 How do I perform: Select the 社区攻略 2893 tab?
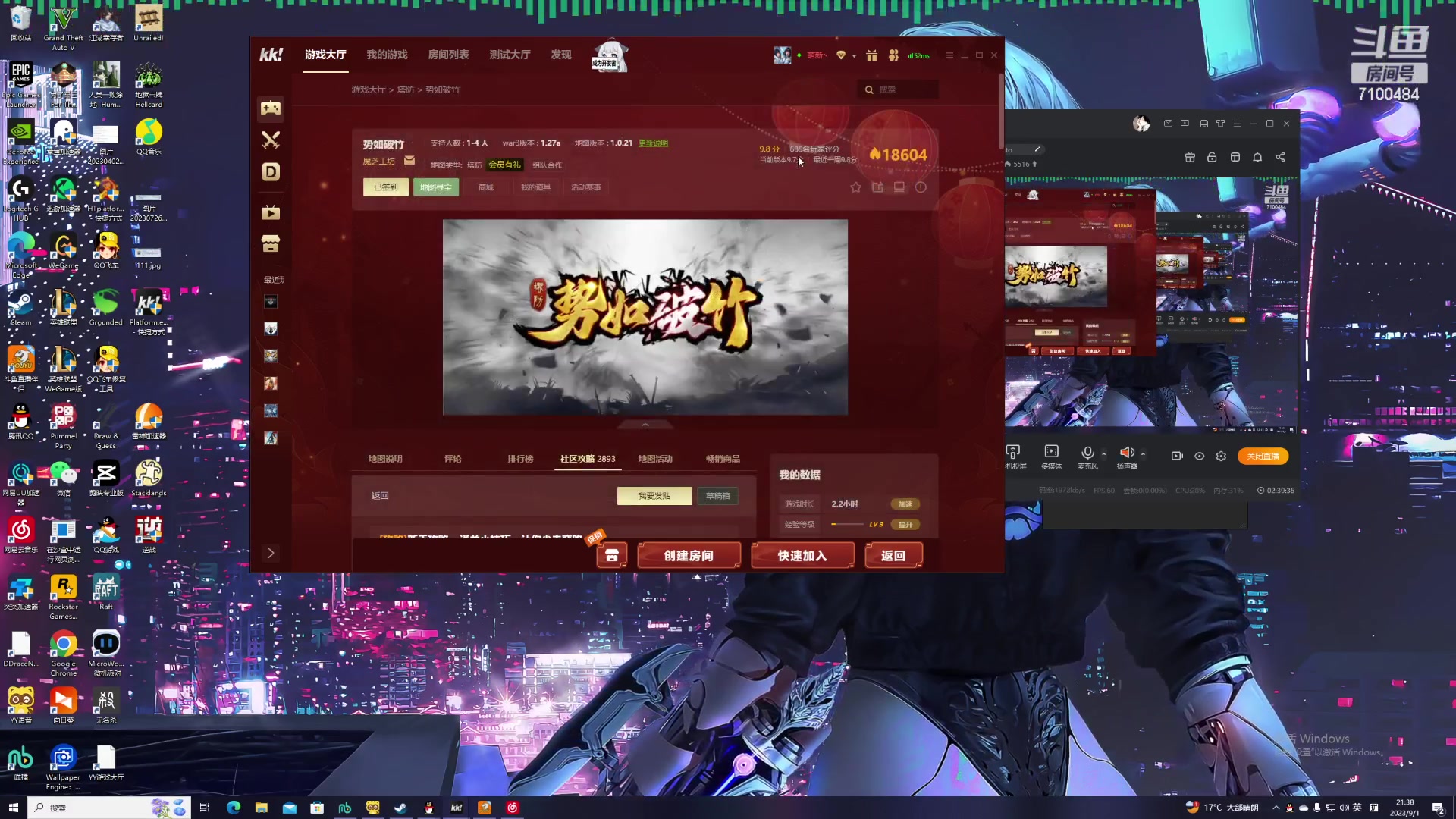pyautogui.click(x=588, y=459)
